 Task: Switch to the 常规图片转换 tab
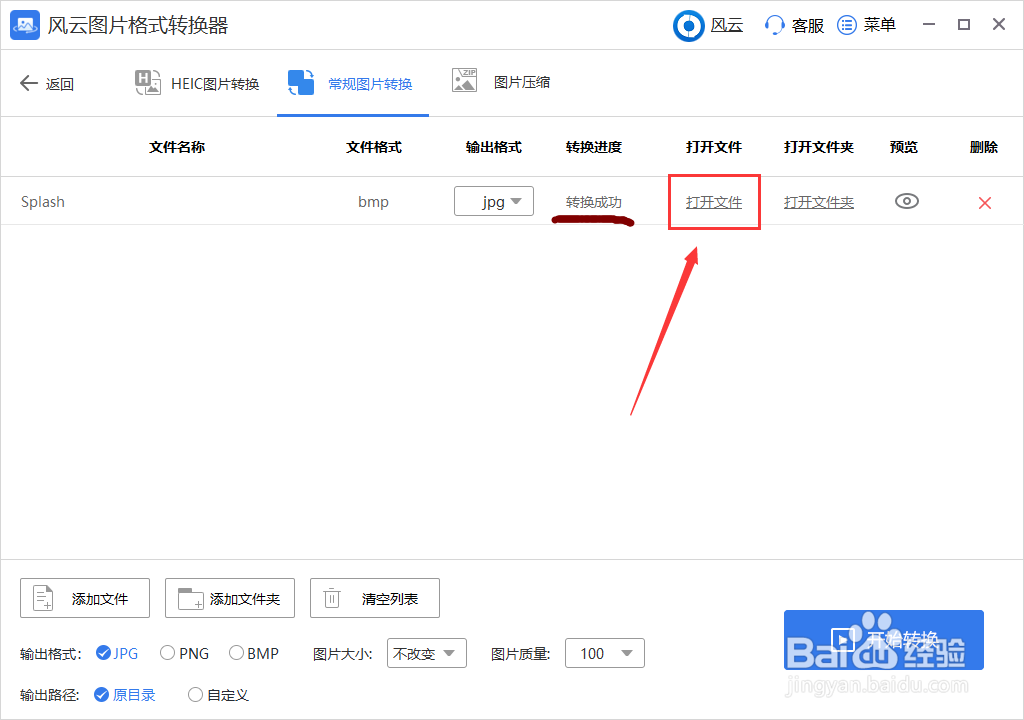[352, 83]
